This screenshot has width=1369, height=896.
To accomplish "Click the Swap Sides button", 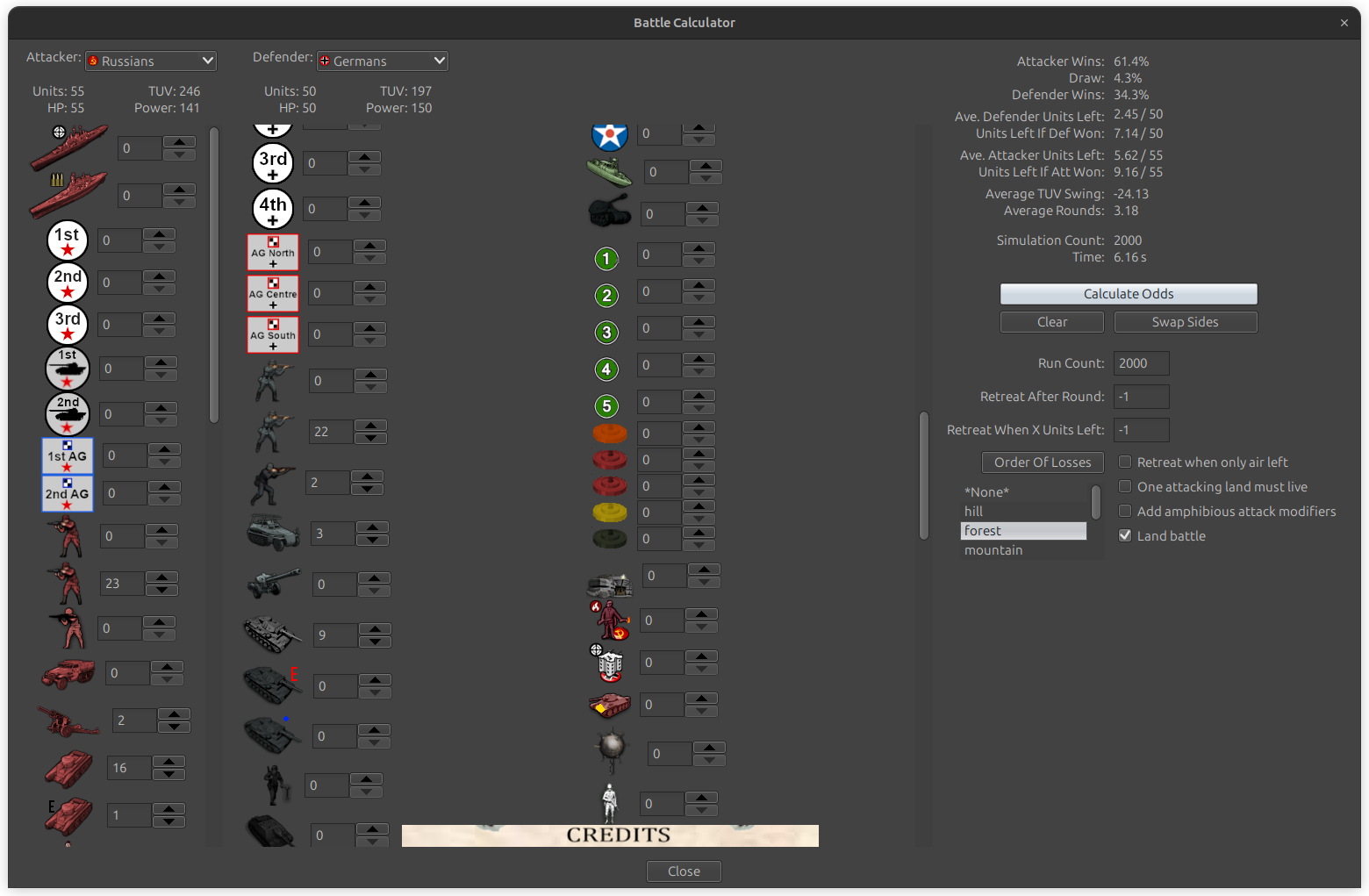I will click(1186, 322).
